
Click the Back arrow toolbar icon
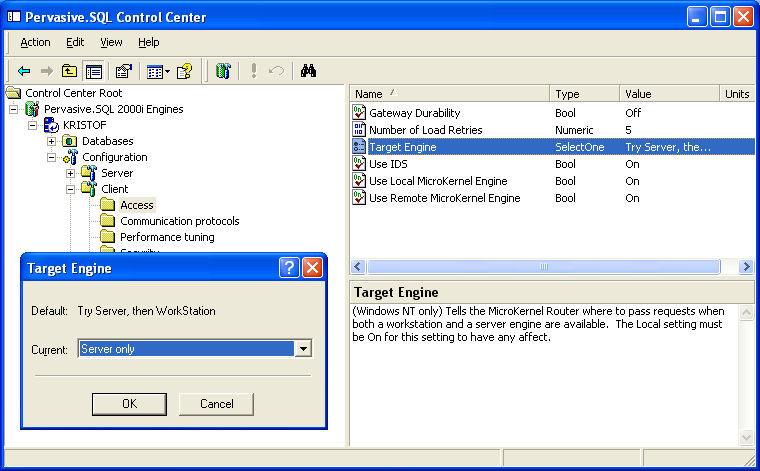pos(24,71)
